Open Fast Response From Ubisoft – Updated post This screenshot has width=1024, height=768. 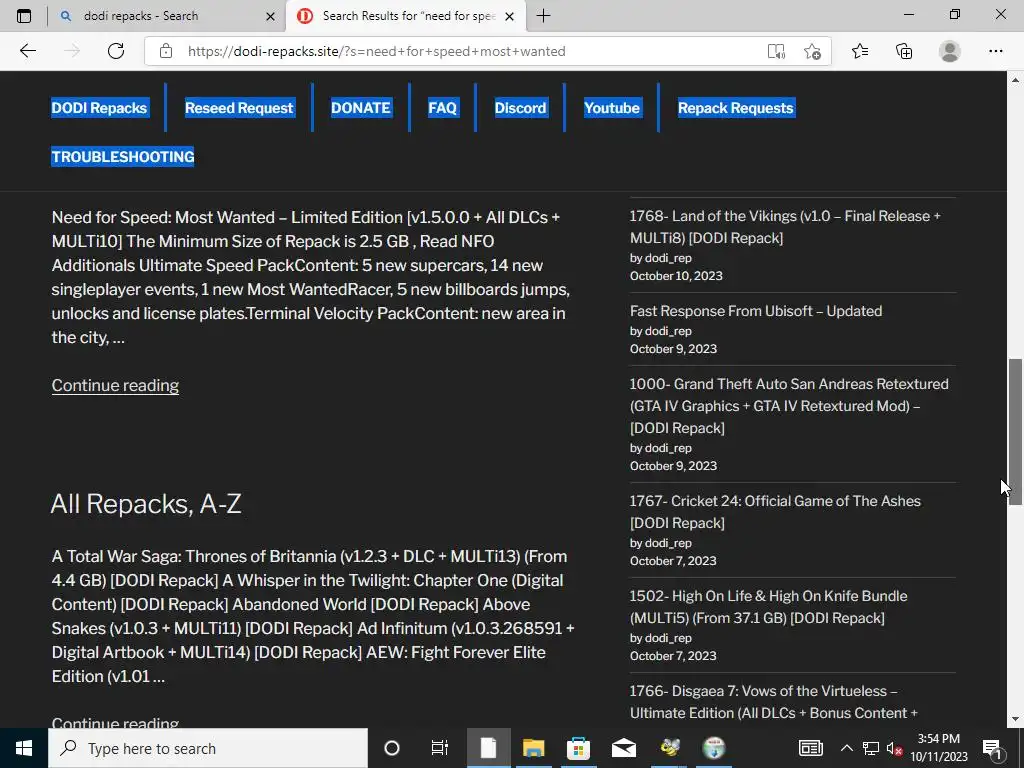point(756,311)
